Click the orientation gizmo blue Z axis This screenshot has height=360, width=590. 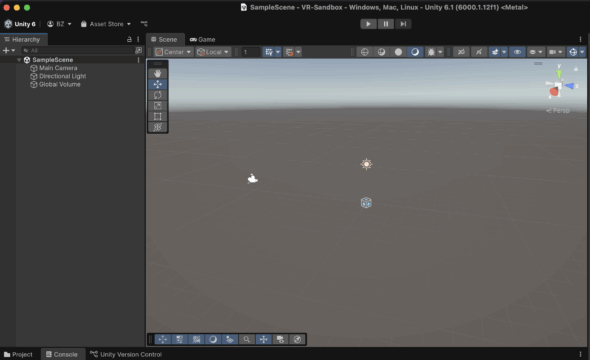[570, 86]
